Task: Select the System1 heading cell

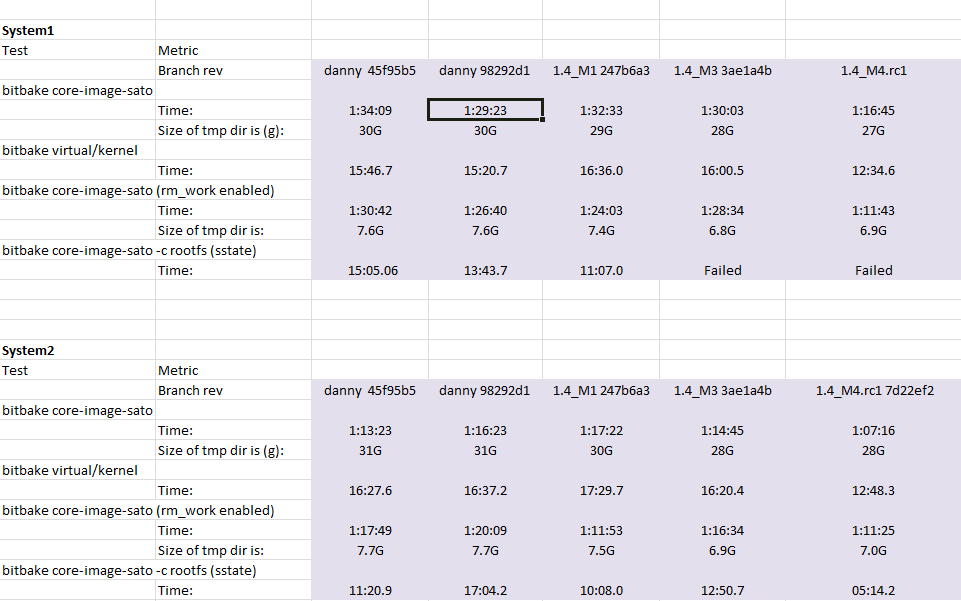Action: tap(77, 30)
